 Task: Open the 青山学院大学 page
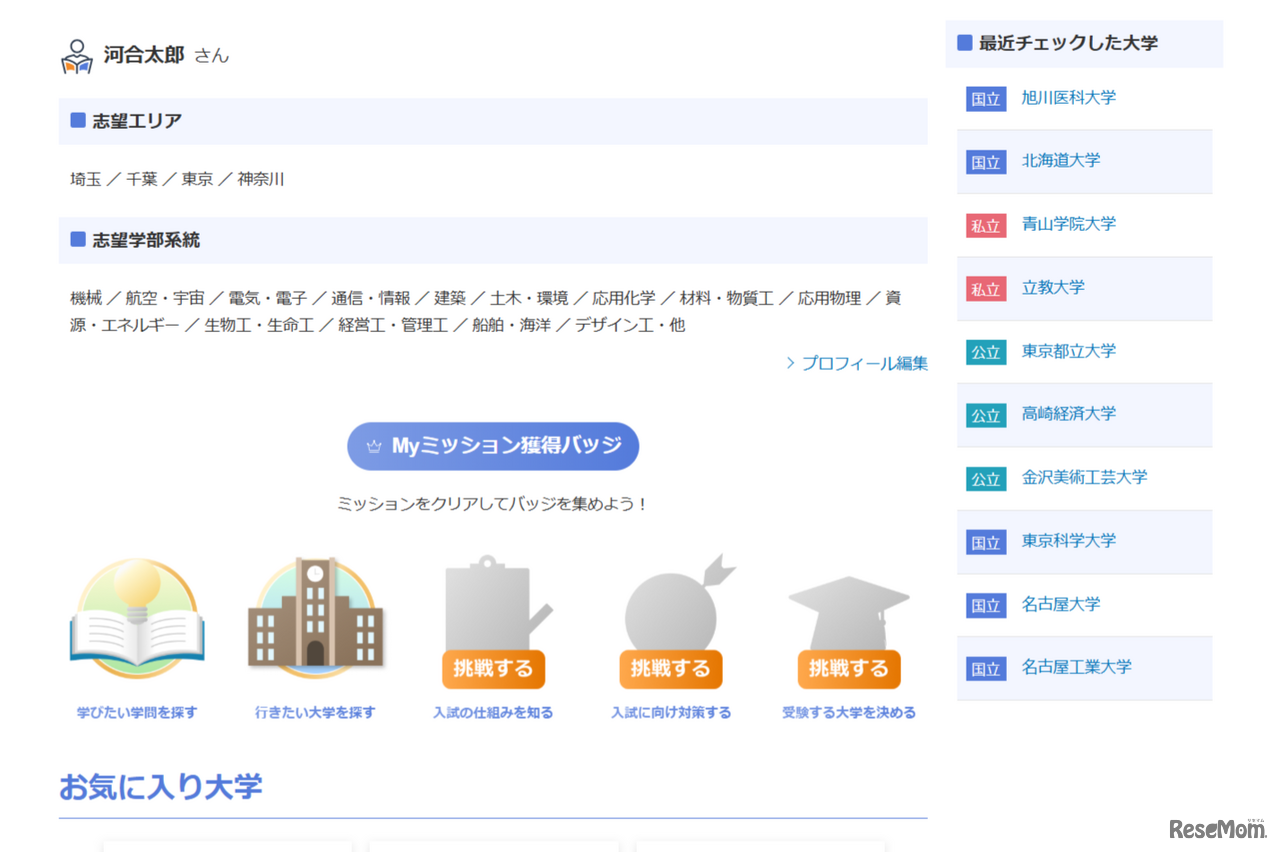pyautogui.click(x=1070, y=225)
